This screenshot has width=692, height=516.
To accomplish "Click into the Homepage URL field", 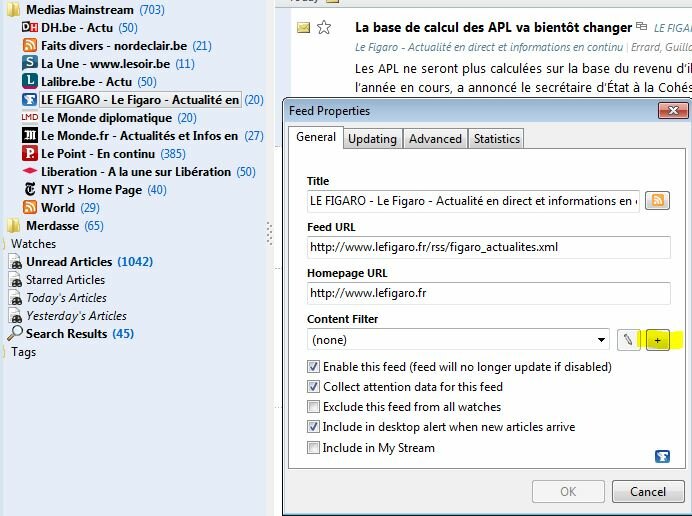I will tap(489, 293).
